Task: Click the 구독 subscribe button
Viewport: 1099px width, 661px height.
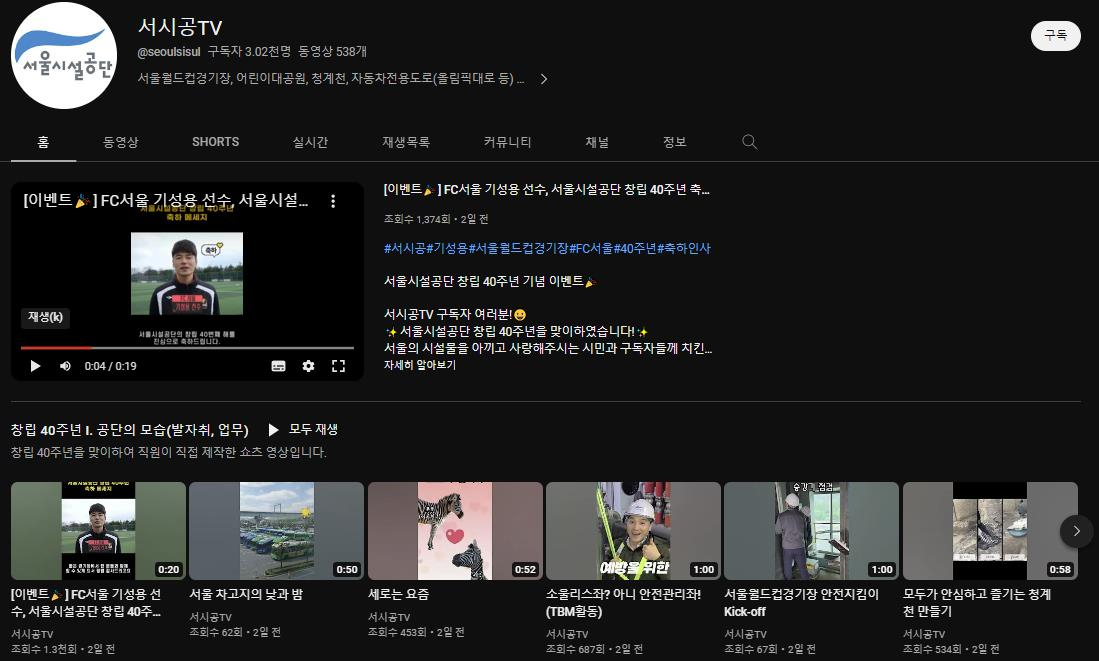Action: [1056, 35]
